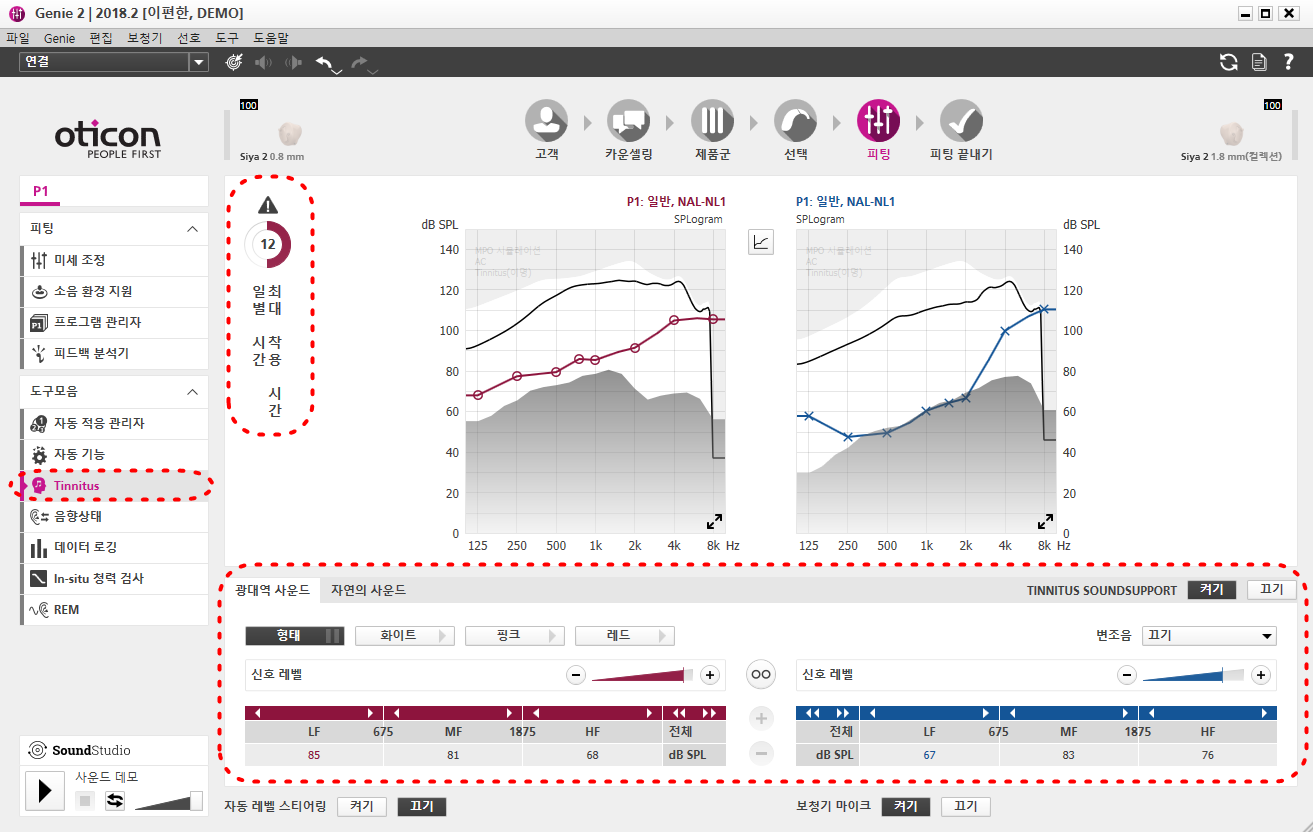
Task: Open In-situ 청력 검사 in the sidebar
Action: 114,578
